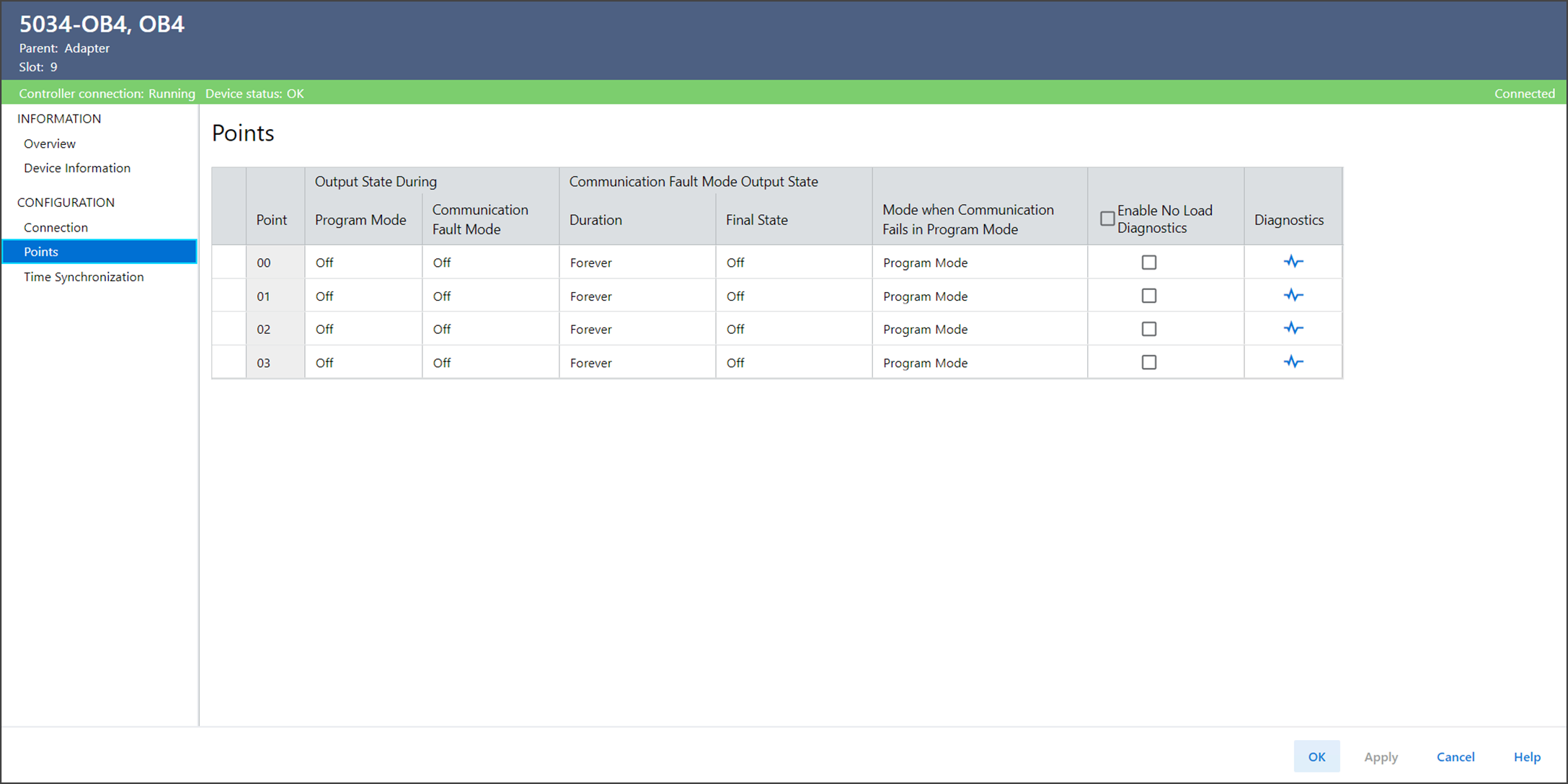Enable No Load Diagnostics for point 00
The image size is (1568, 784).
[x=1148, y=263]
